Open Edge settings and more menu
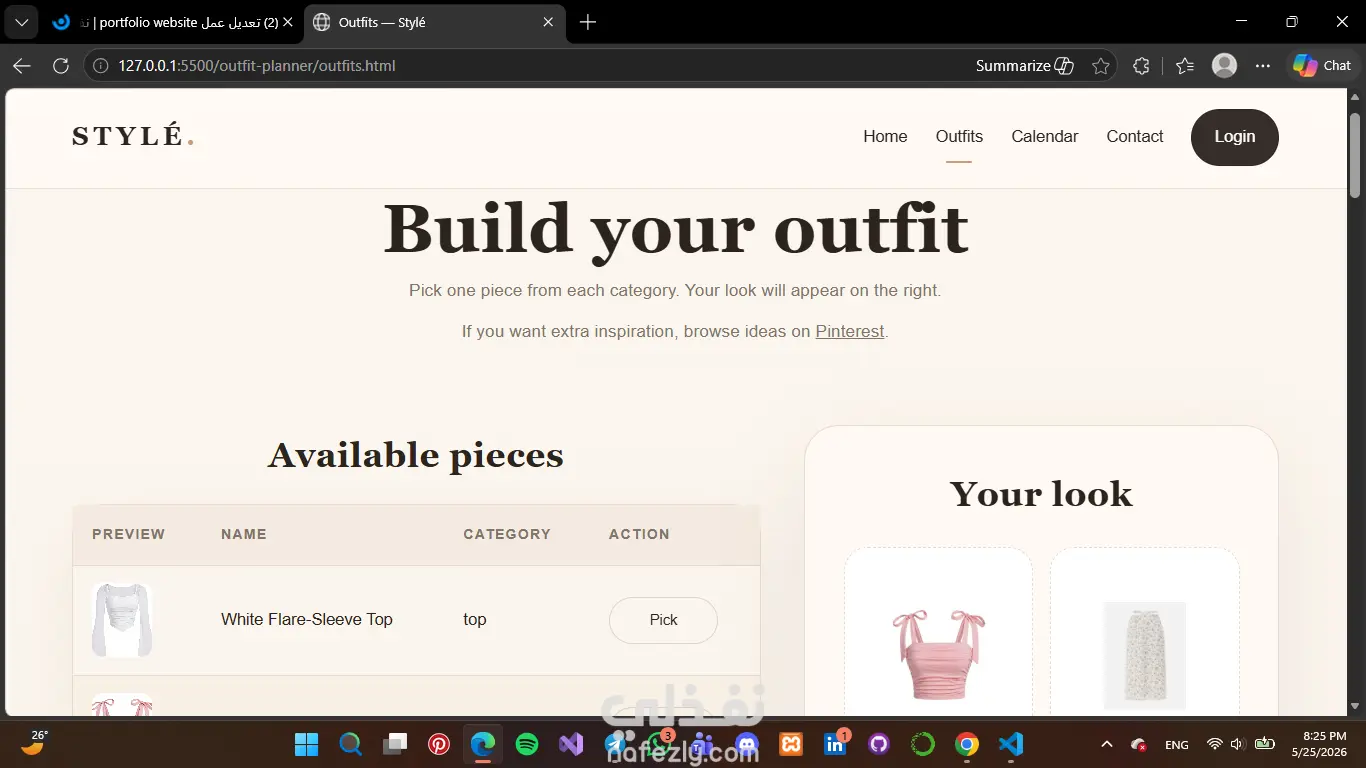Image resolution: width=1366 pixels, height=768 pixels. coord(1263,66)
